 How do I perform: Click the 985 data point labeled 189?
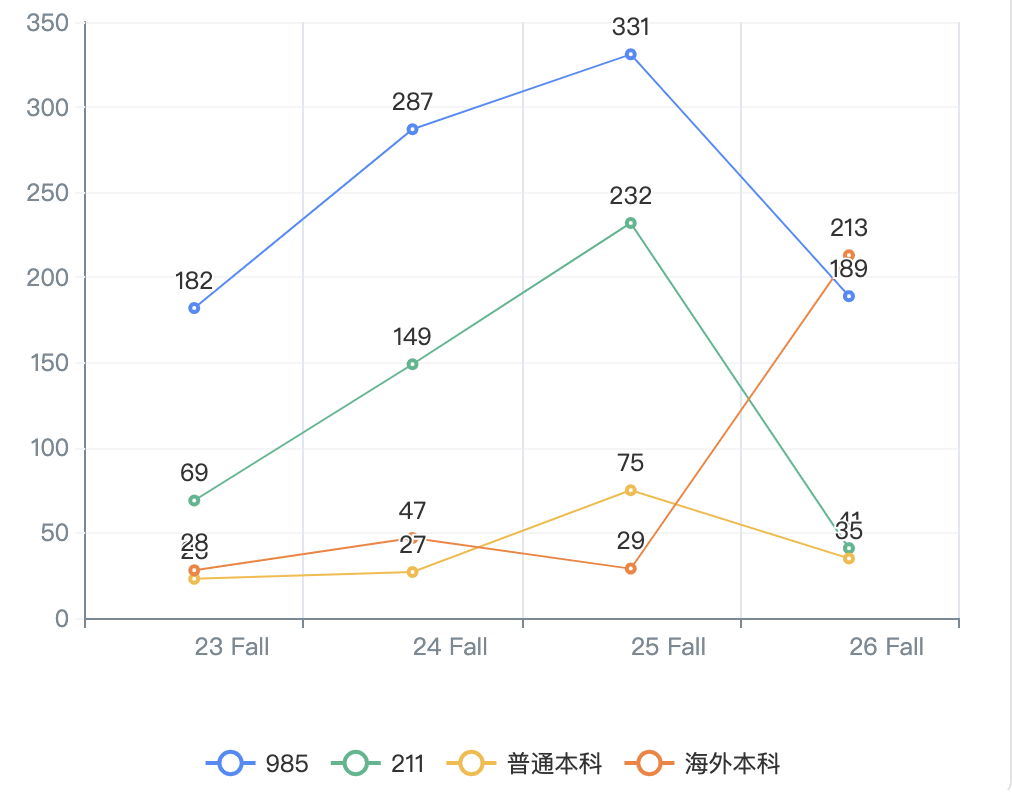click(x=849, y=296)
